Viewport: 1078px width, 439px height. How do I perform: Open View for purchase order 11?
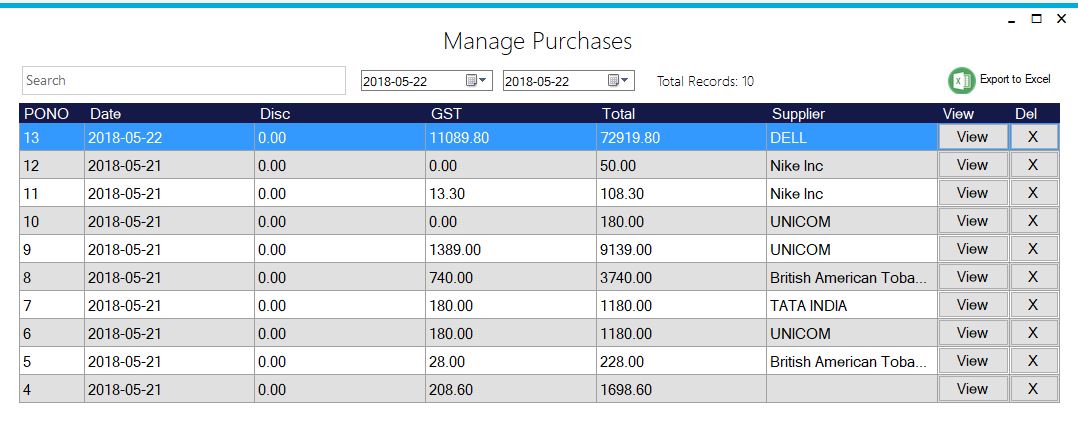pyautogui.click(x=972, y=193)
